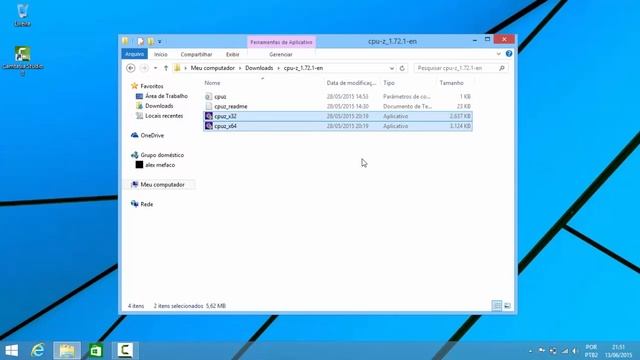Open Camtasia taskbar icon
Viewport: 640px width, 360px height.
(125, 350)
